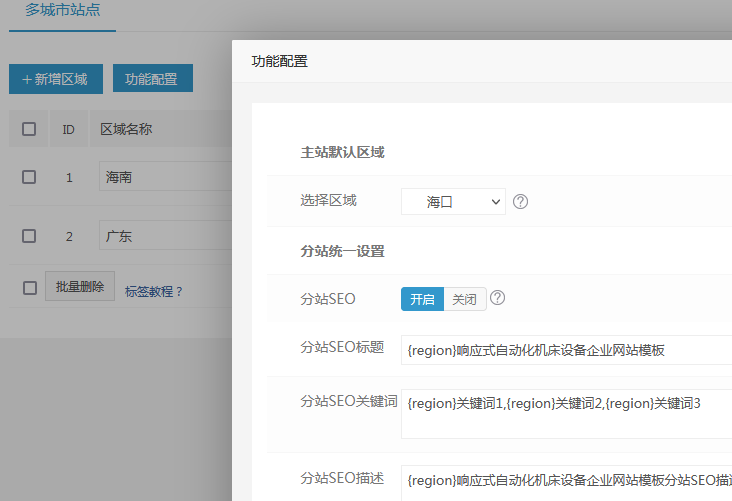The width and height of the screenshot is (732, 501).
Task: Click the 区域名称 column header
Action: point(126,129)
